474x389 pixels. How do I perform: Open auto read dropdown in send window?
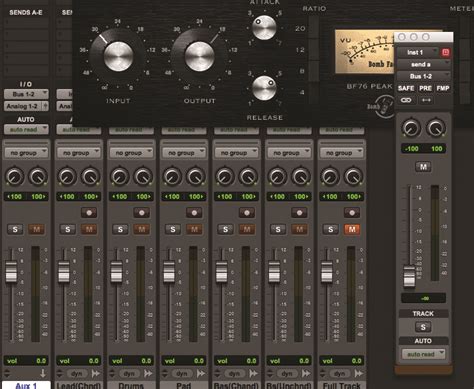[423, 354]
